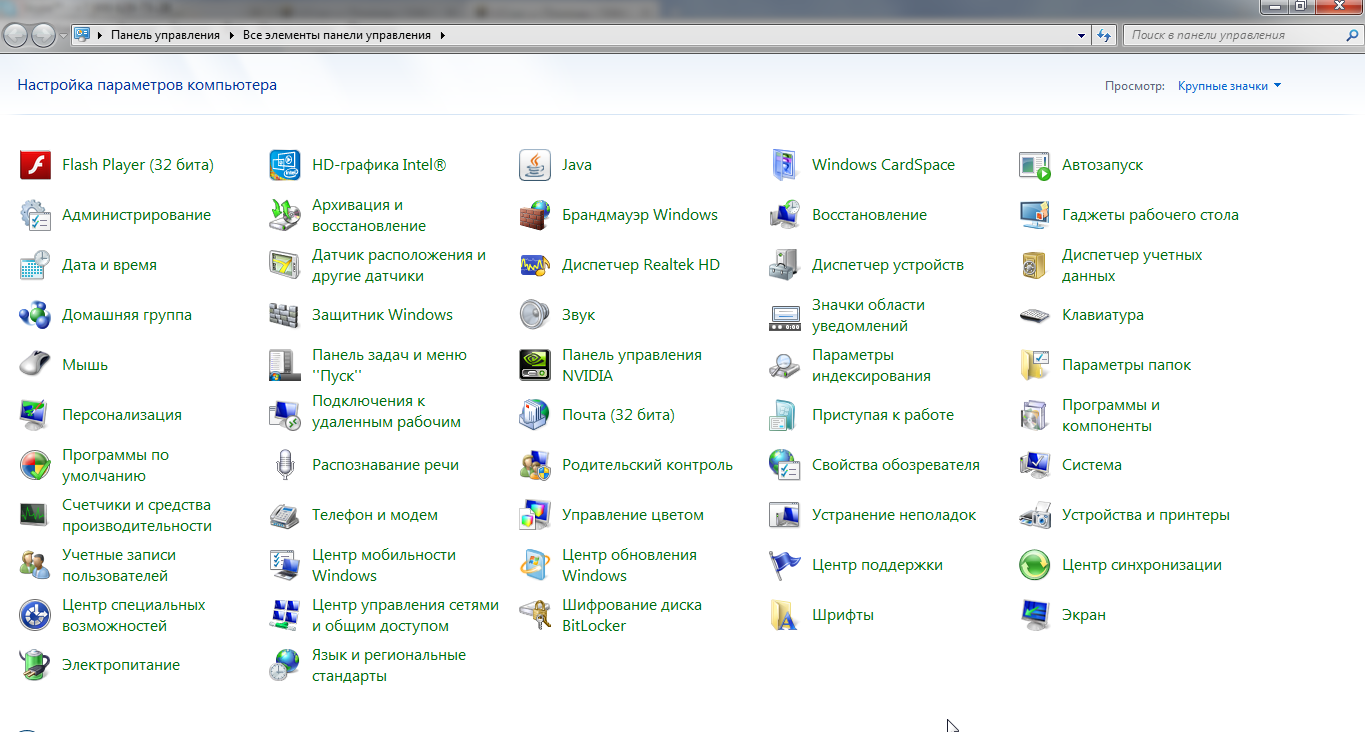The width and height of the screenshot is (1365, 732).
Task: Open 'Устранение неполадок' link
Action: pos(894,515)
